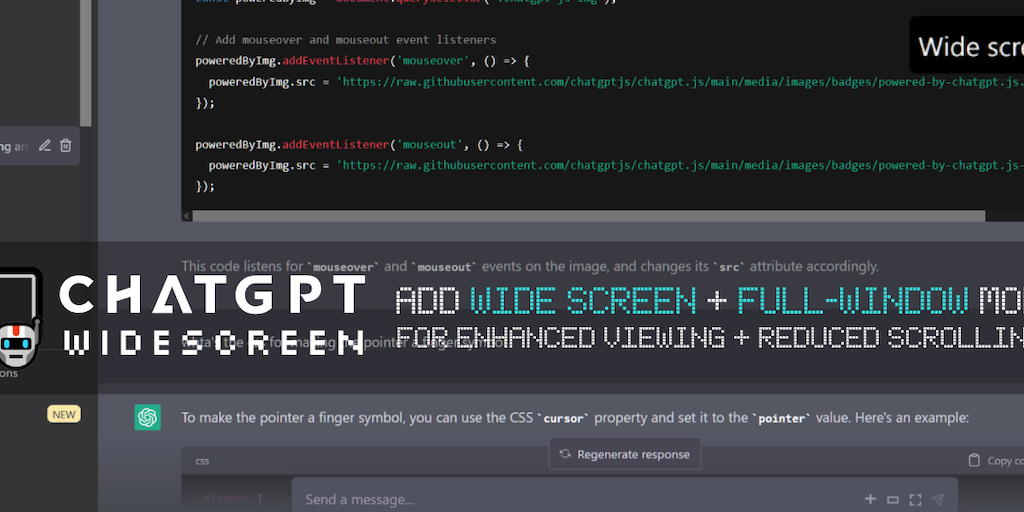Click the yellow NEW badge in sidebar
The width and height of the screenshot is (1024, 512).
pos(64,414)
